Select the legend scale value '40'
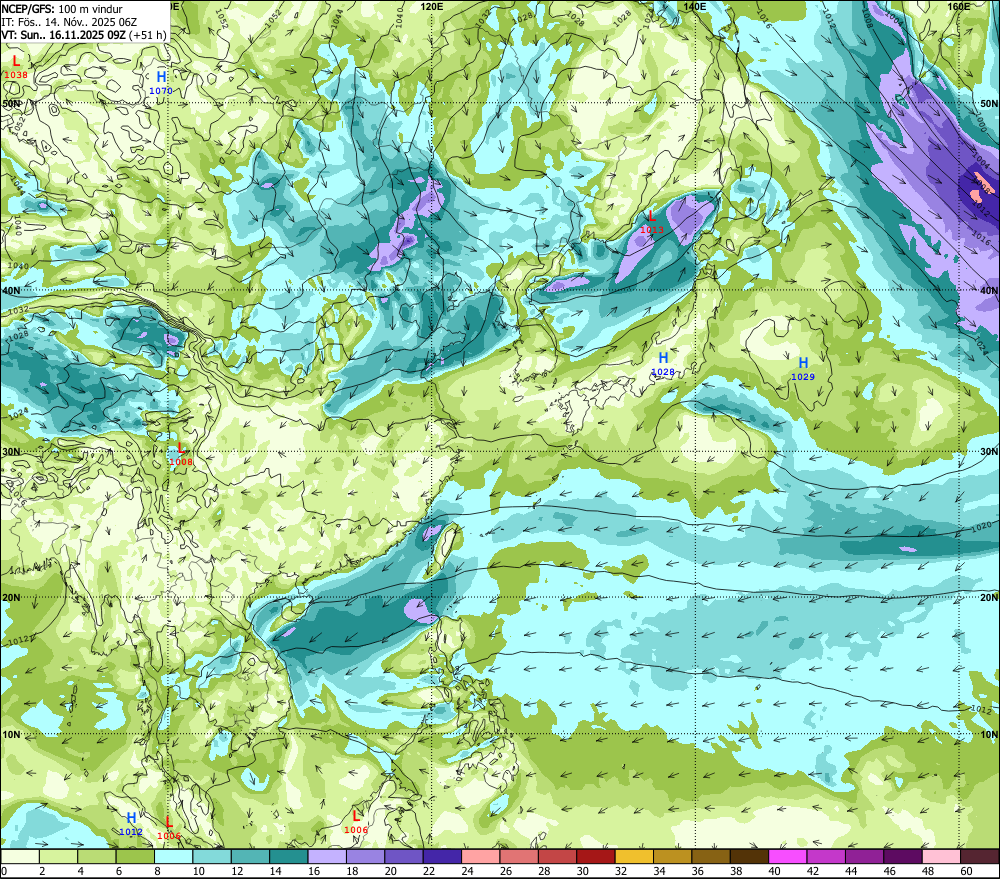 coord(774,871)
